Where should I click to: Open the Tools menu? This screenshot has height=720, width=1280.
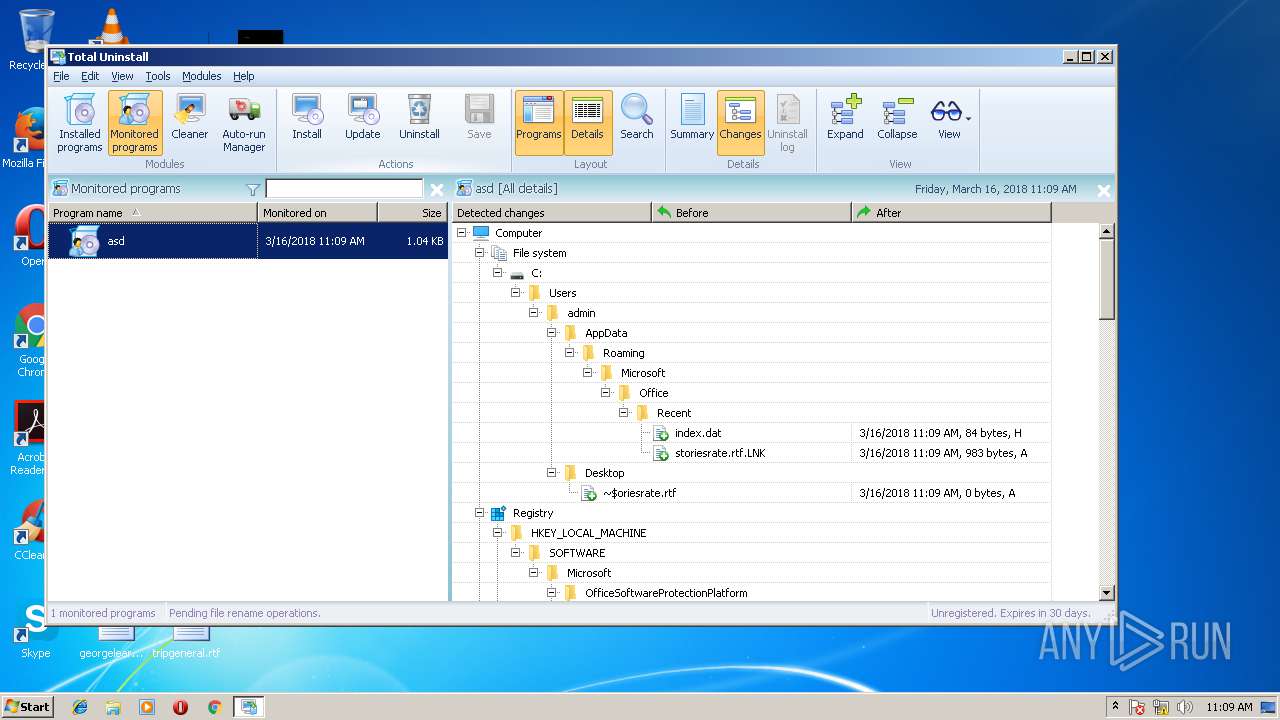[x=158, y=76]
